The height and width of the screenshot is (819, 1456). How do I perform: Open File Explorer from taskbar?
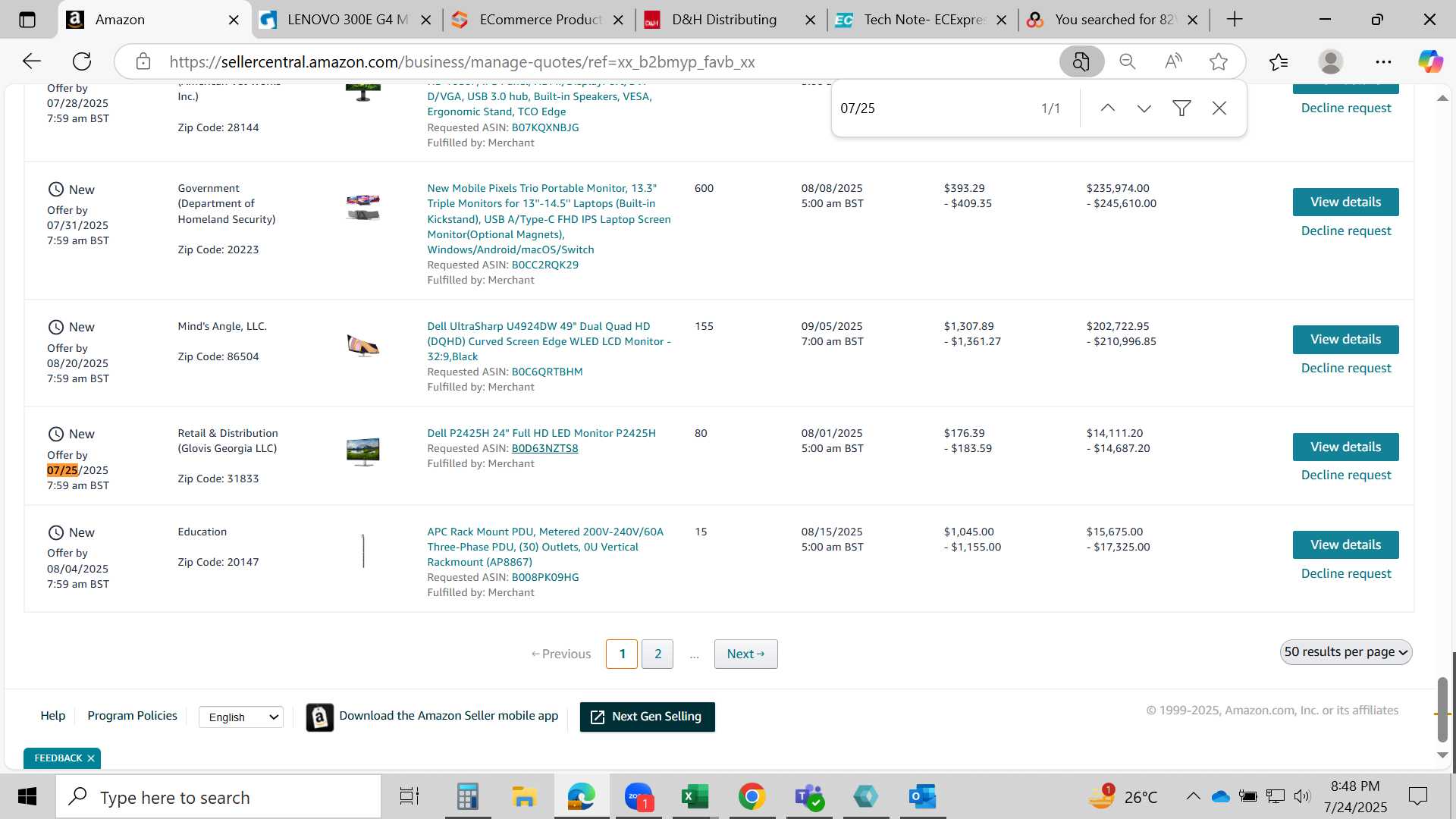pos(524,797)
